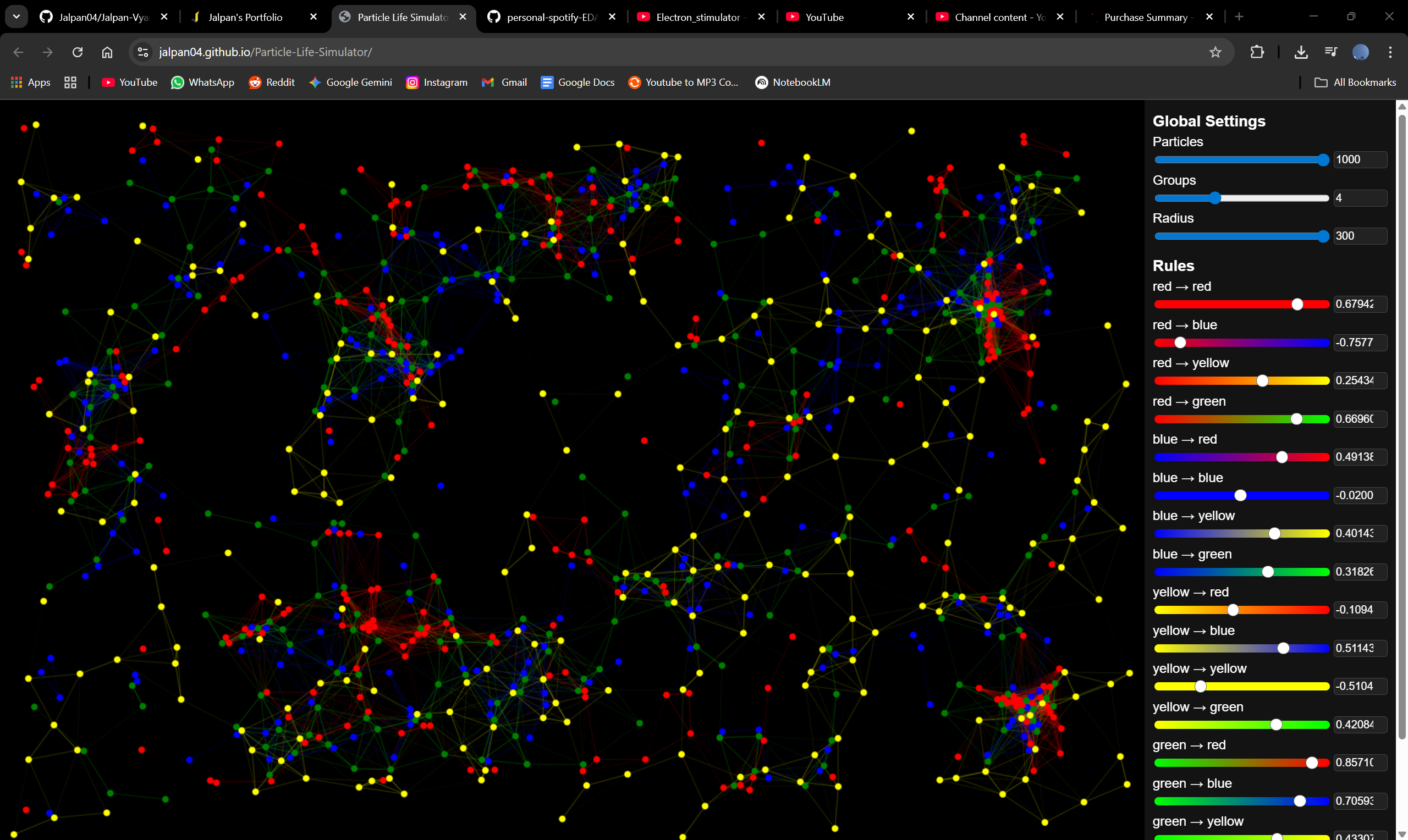This screenshot has height=840, width=1408.
Task: Open the Youtube to MP3 bookmark
Action: [683, 82]
